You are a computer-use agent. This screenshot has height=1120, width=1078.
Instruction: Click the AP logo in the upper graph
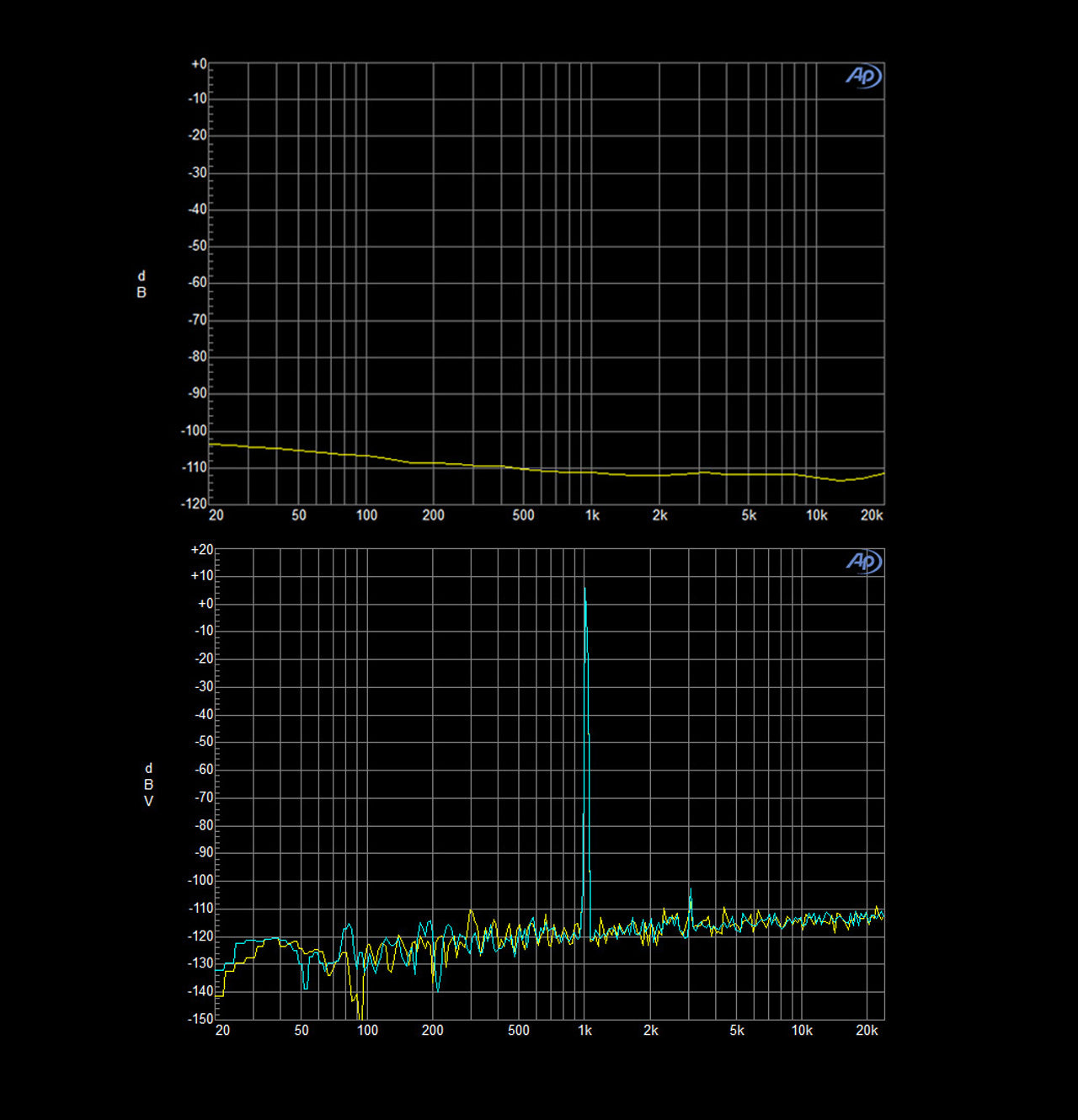click(863, 77)
